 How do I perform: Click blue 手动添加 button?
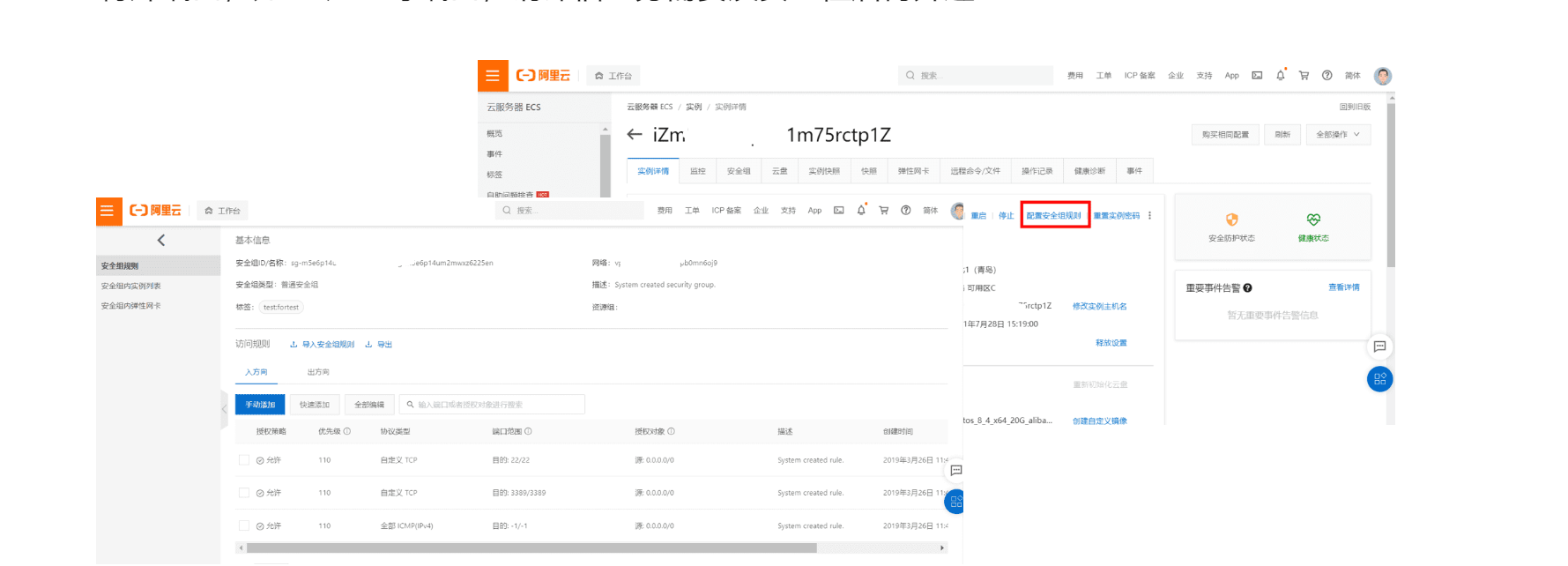tap(260, 405)
